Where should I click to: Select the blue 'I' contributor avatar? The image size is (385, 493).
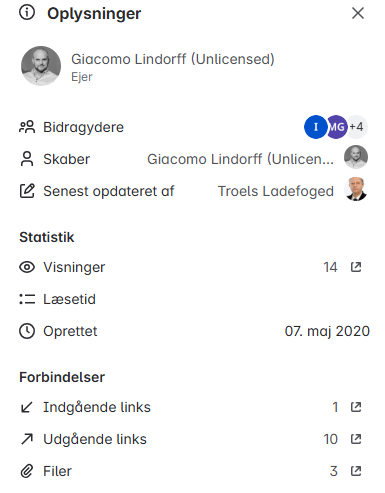coord(315,127)
